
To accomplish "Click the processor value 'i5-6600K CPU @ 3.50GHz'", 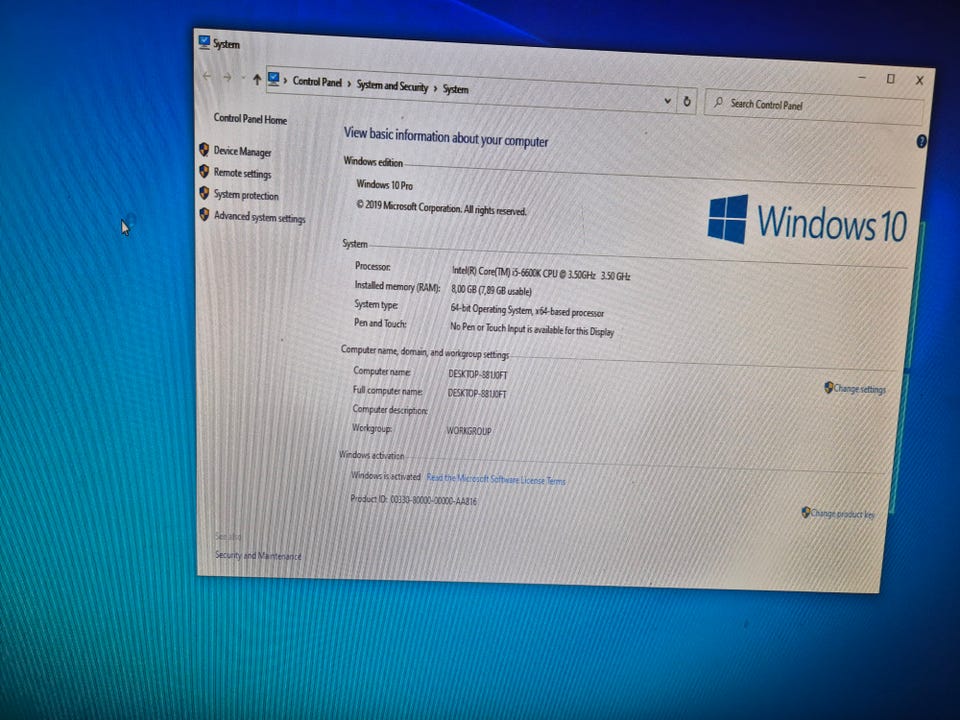I will (x=554, y=273).
